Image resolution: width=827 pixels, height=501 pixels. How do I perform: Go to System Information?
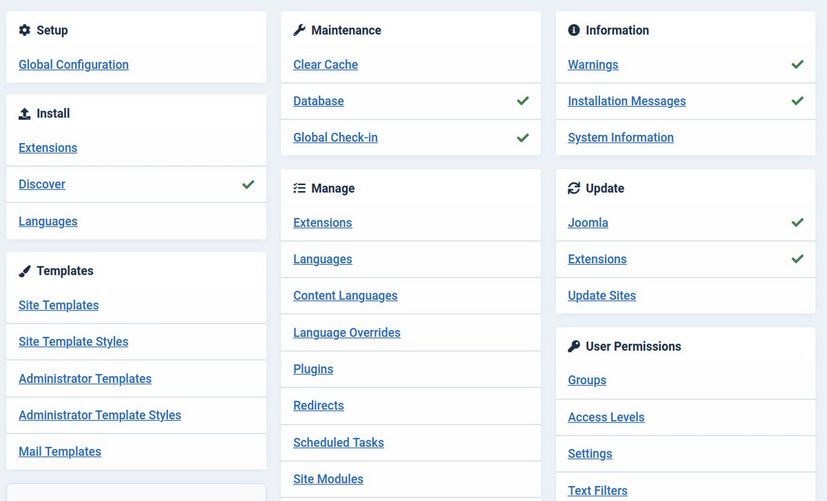(620, 138)
